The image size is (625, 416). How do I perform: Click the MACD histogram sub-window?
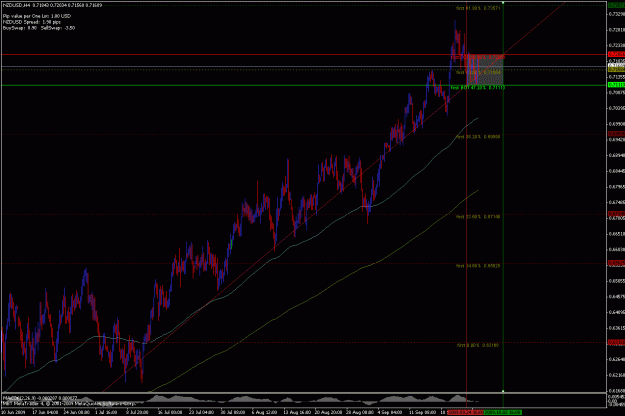click(x=303, y=400)
